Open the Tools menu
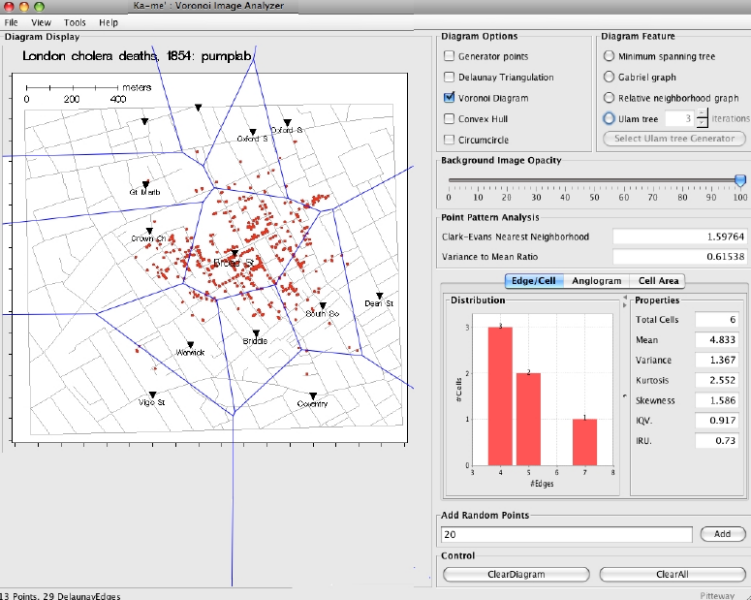This screenshot has height=600, width=751. 75,21
